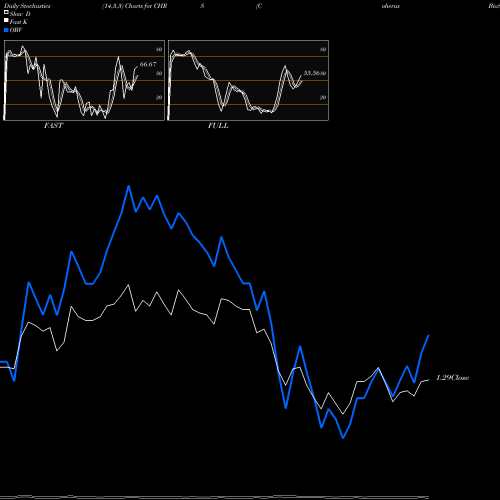This screenshot has height=500, width=500.
Task: Click the Fast K legend color swatch
Action: click(6, 20)
